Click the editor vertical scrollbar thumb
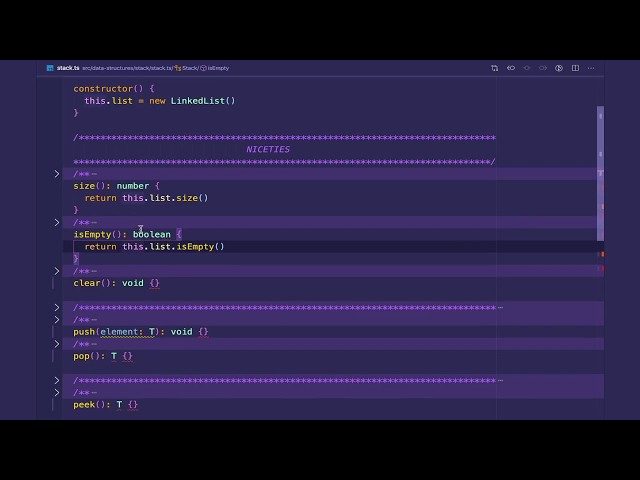Viewport: 640px width, 480px height. (600, 173)
